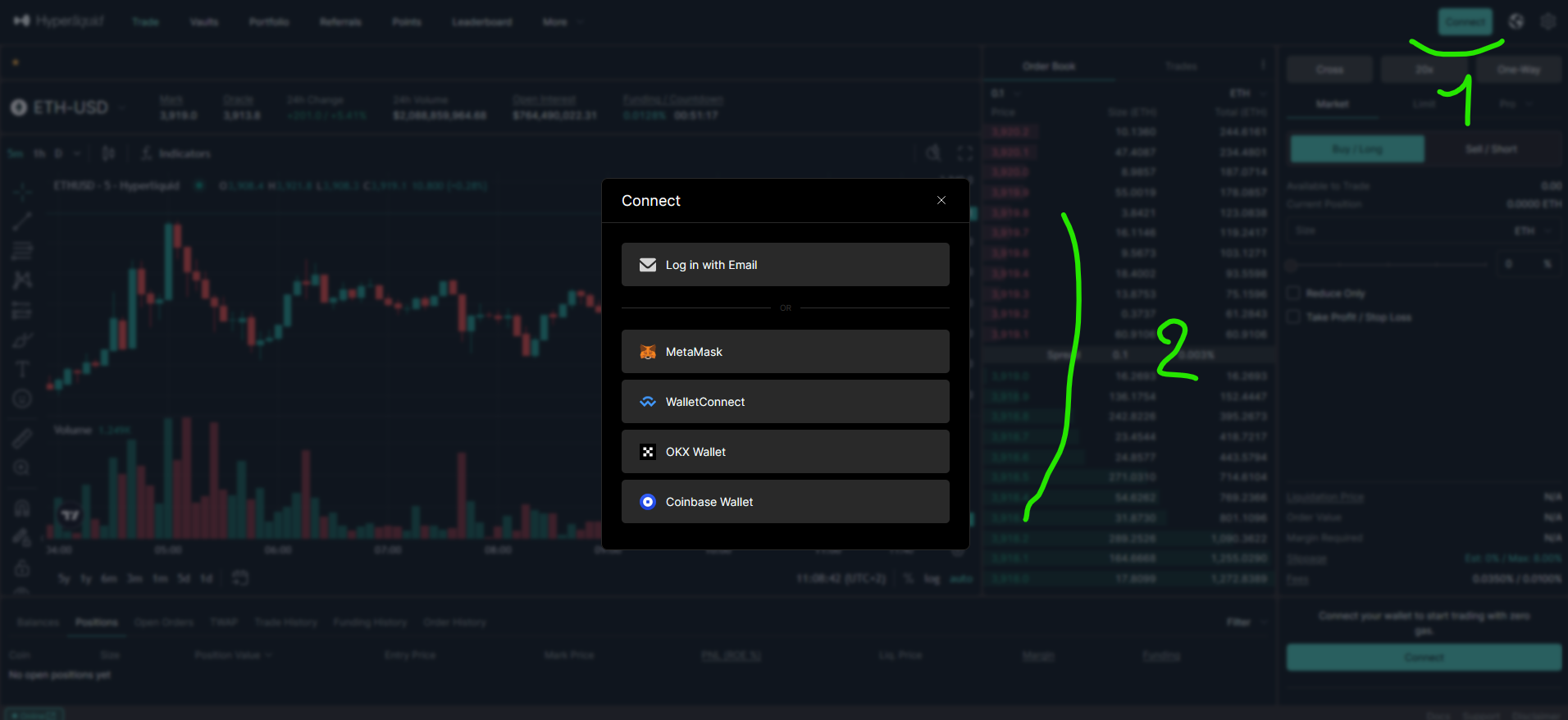Click the chart alert icon

[x=934, y=153]
